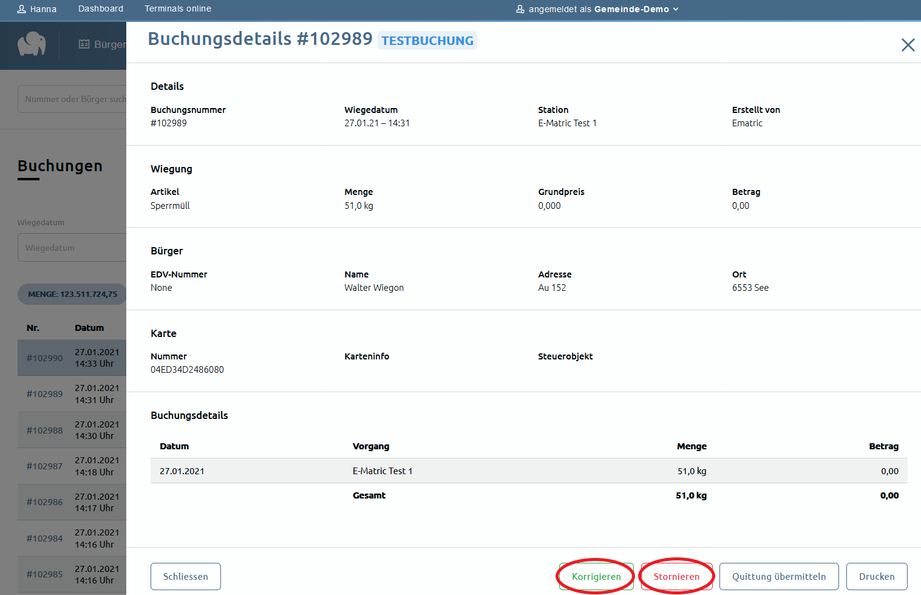Click the address value Au 152
The height and width of the screenshot is (595, 921).
(552, 287)
